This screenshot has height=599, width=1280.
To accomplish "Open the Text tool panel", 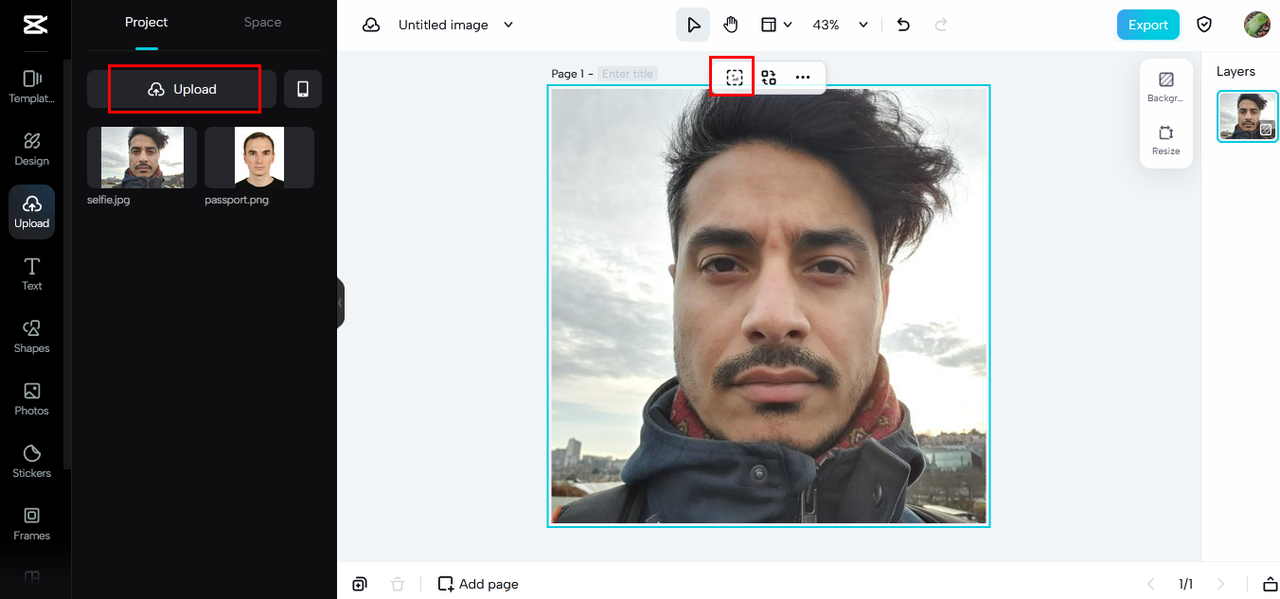I will [x=32, y=274].
